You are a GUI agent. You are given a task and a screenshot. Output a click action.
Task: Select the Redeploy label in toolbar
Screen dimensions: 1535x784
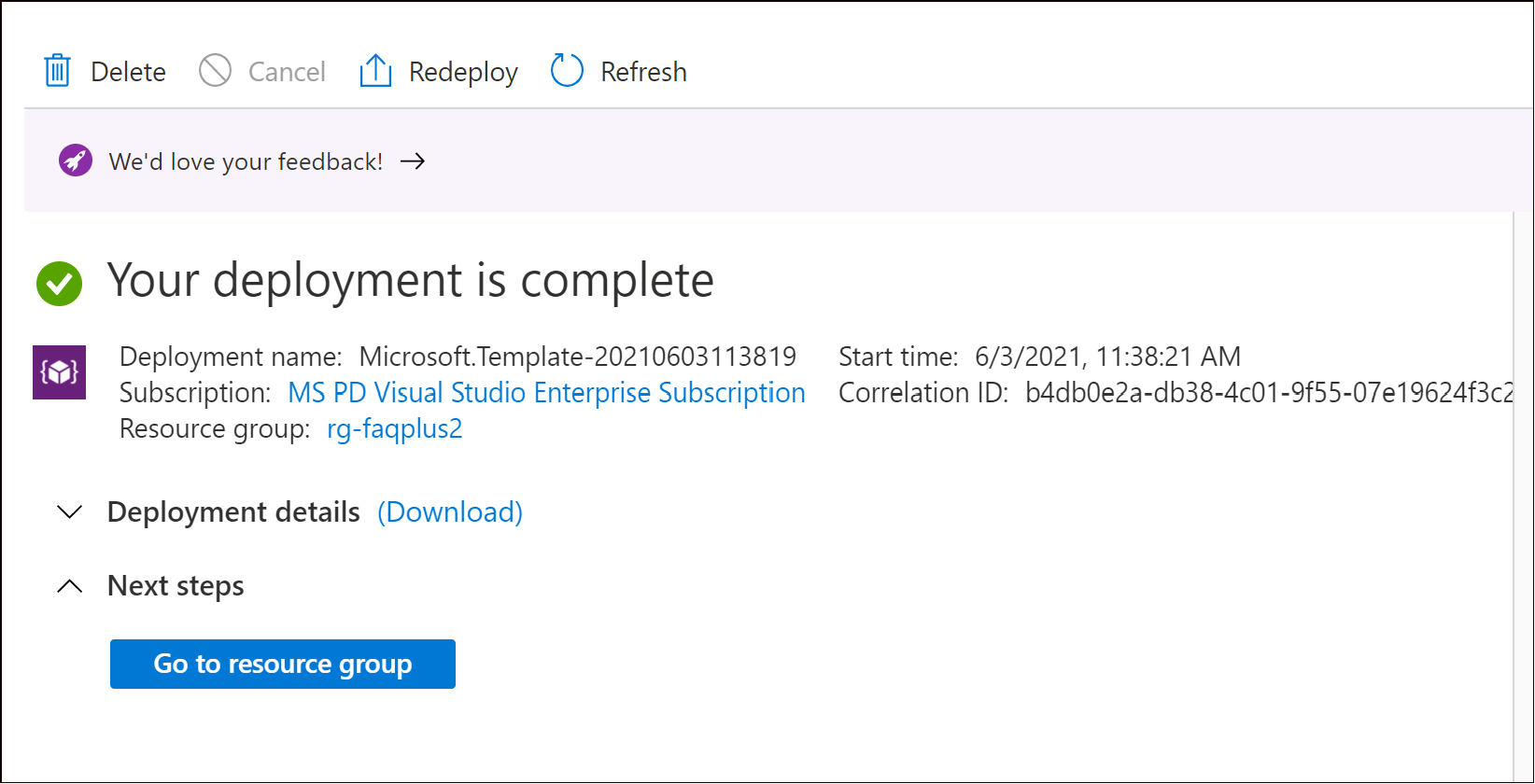point(463,72)
